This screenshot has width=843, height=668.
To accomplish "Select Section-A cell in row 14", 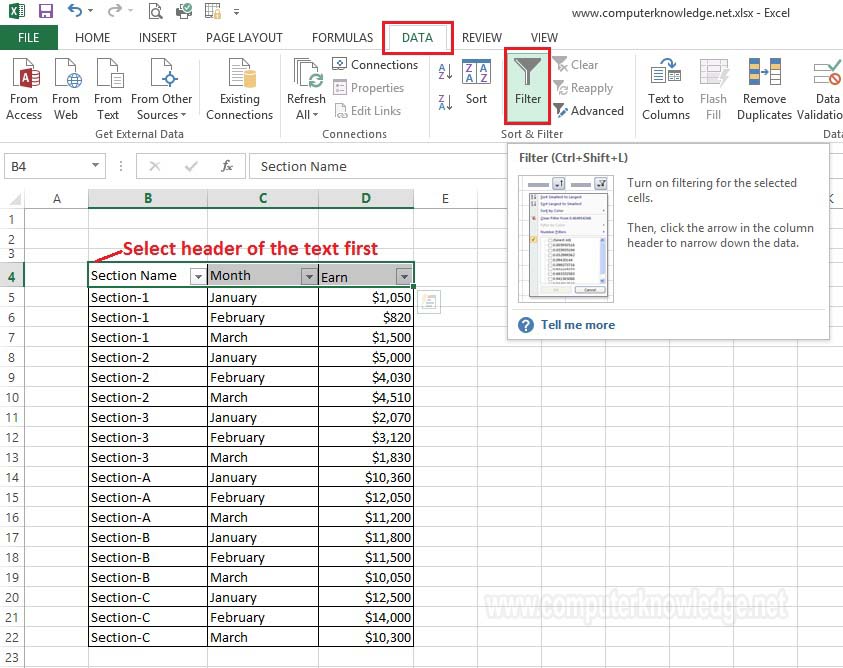I will click(148, 478).
